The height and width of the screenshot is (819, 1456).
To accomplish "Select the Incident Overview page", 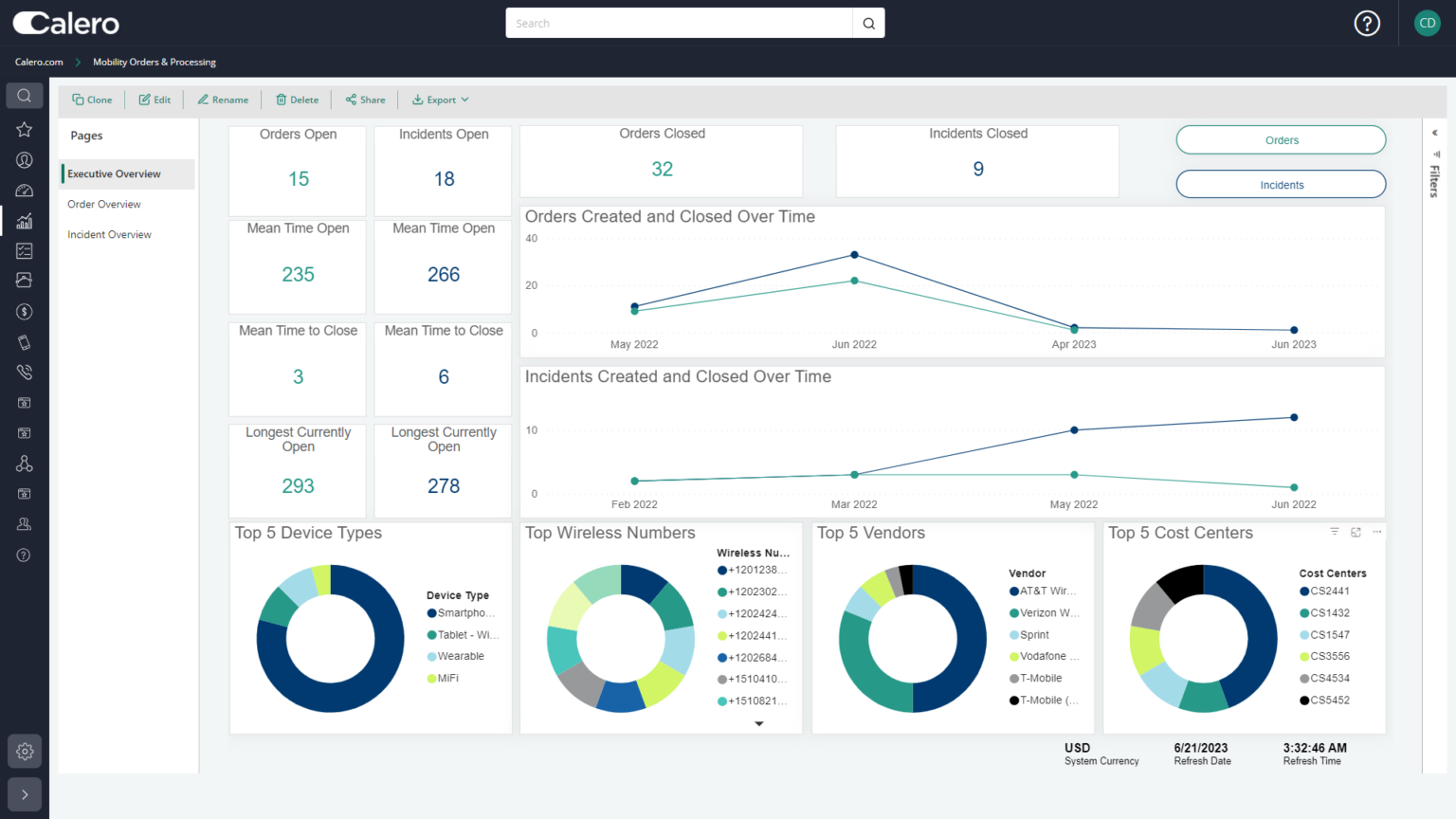I will pos(109,234).
